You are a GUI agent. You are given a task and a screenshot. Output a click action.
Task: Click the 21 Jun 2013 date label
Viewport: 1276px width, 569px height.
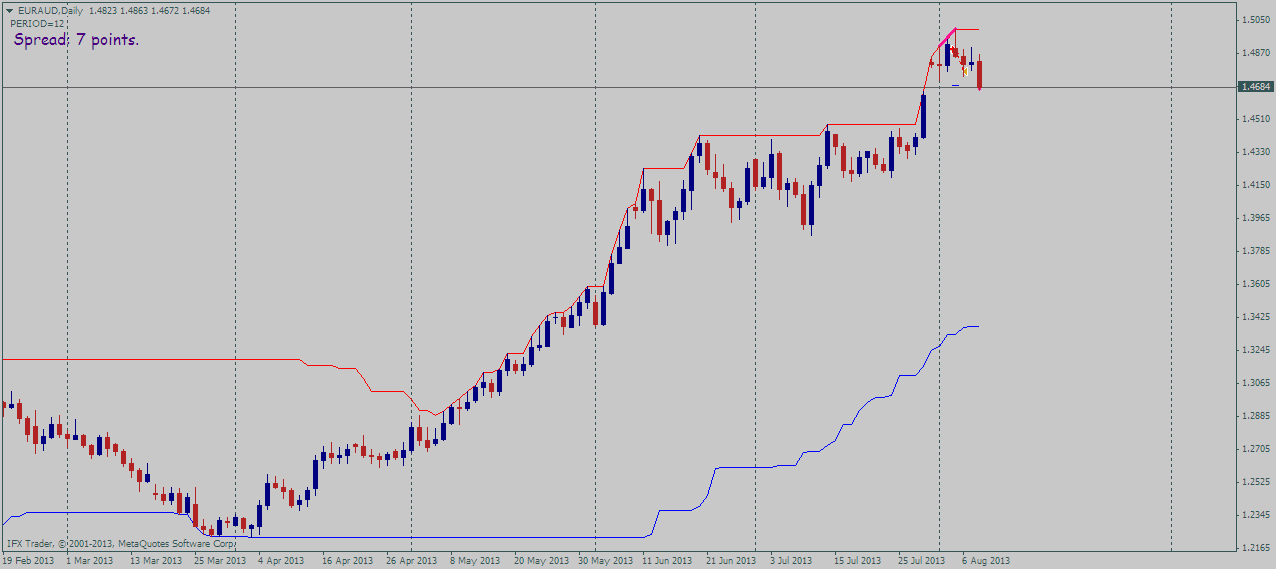click(x=732, y=561)
